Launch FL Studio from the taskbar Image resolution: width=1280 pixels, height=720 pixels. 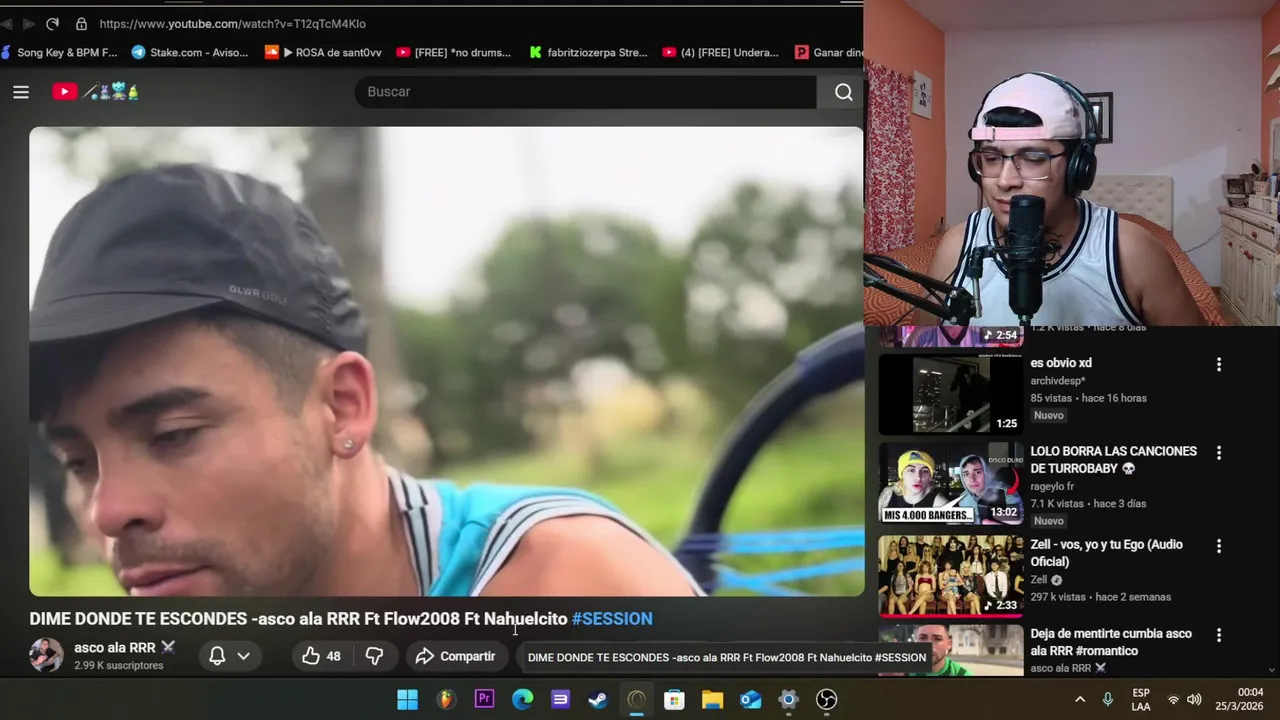(x=446, y=699)
